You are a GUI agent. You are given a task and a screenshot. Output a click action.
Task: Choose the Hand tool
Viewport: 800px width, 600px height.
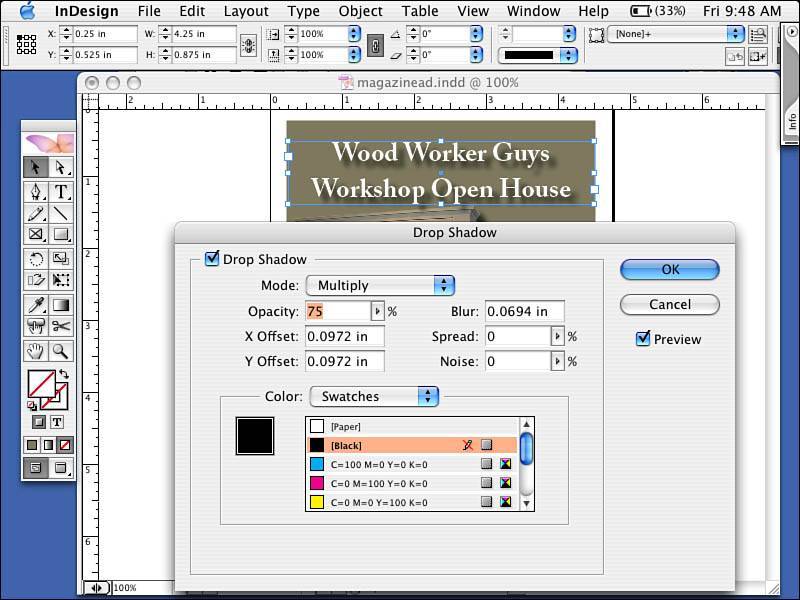[36, 351]
